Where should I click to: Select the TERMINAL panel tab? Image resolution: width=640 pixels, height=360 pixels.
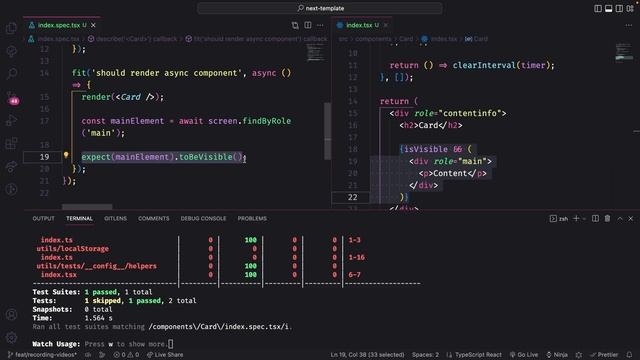tap(79, 219)
